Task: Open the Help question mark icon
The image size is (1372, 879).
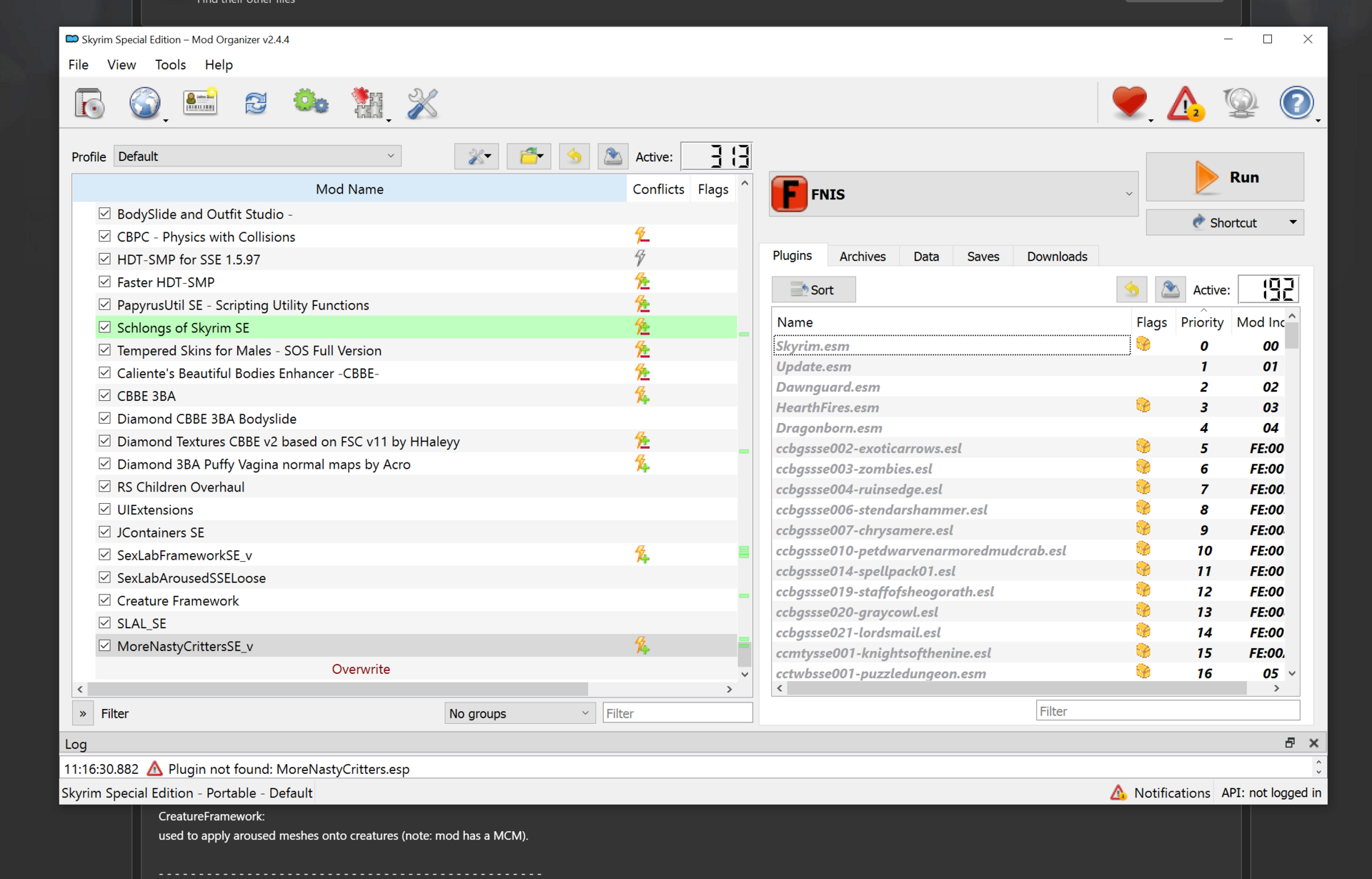Action: click(1296, 102)
